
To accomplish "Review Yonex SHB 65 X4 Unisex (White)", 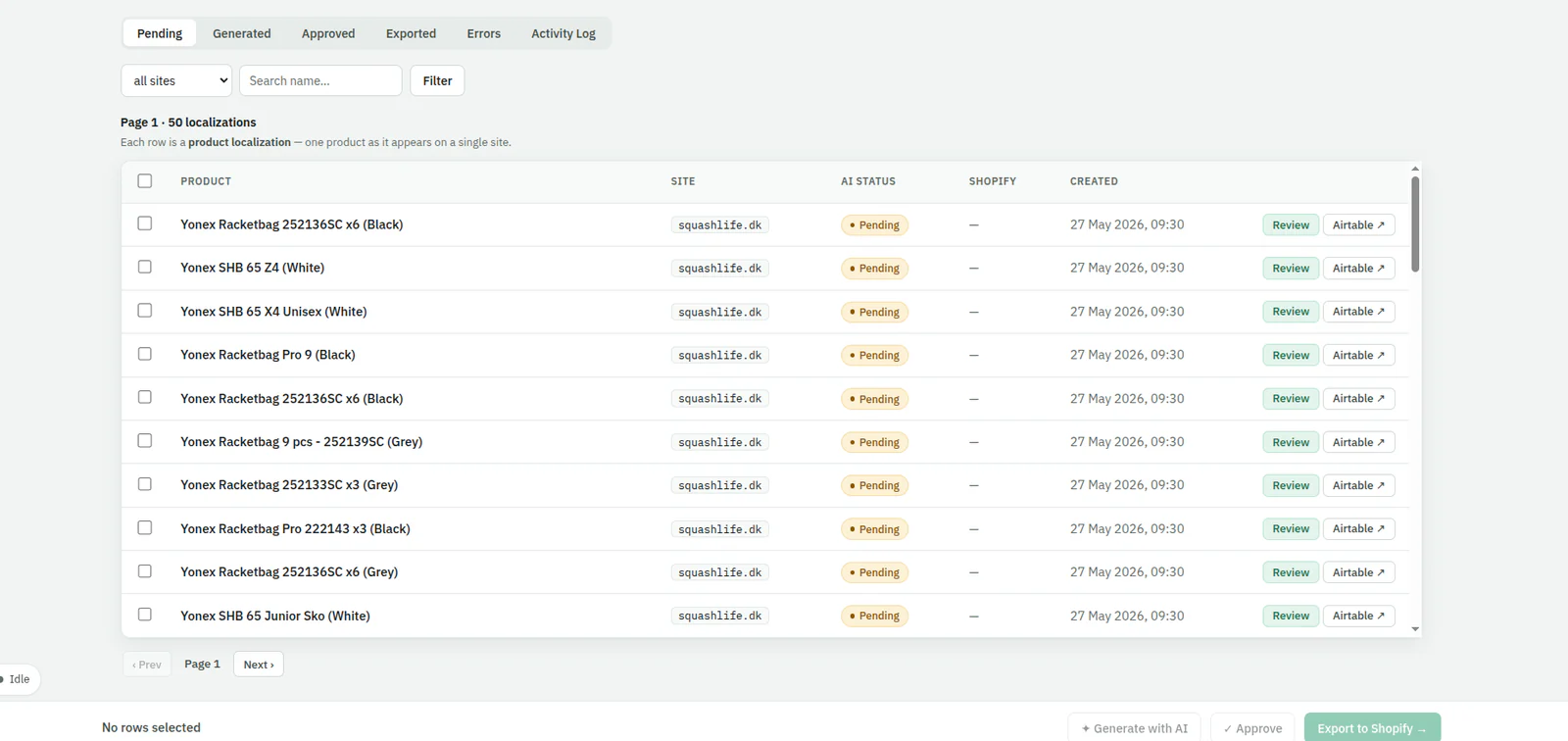I will click(1291, 312).
